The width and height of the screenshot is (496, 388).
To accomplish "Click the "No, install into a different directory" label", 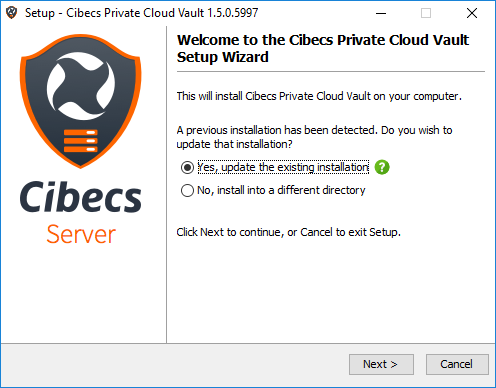I will point(281,190).
